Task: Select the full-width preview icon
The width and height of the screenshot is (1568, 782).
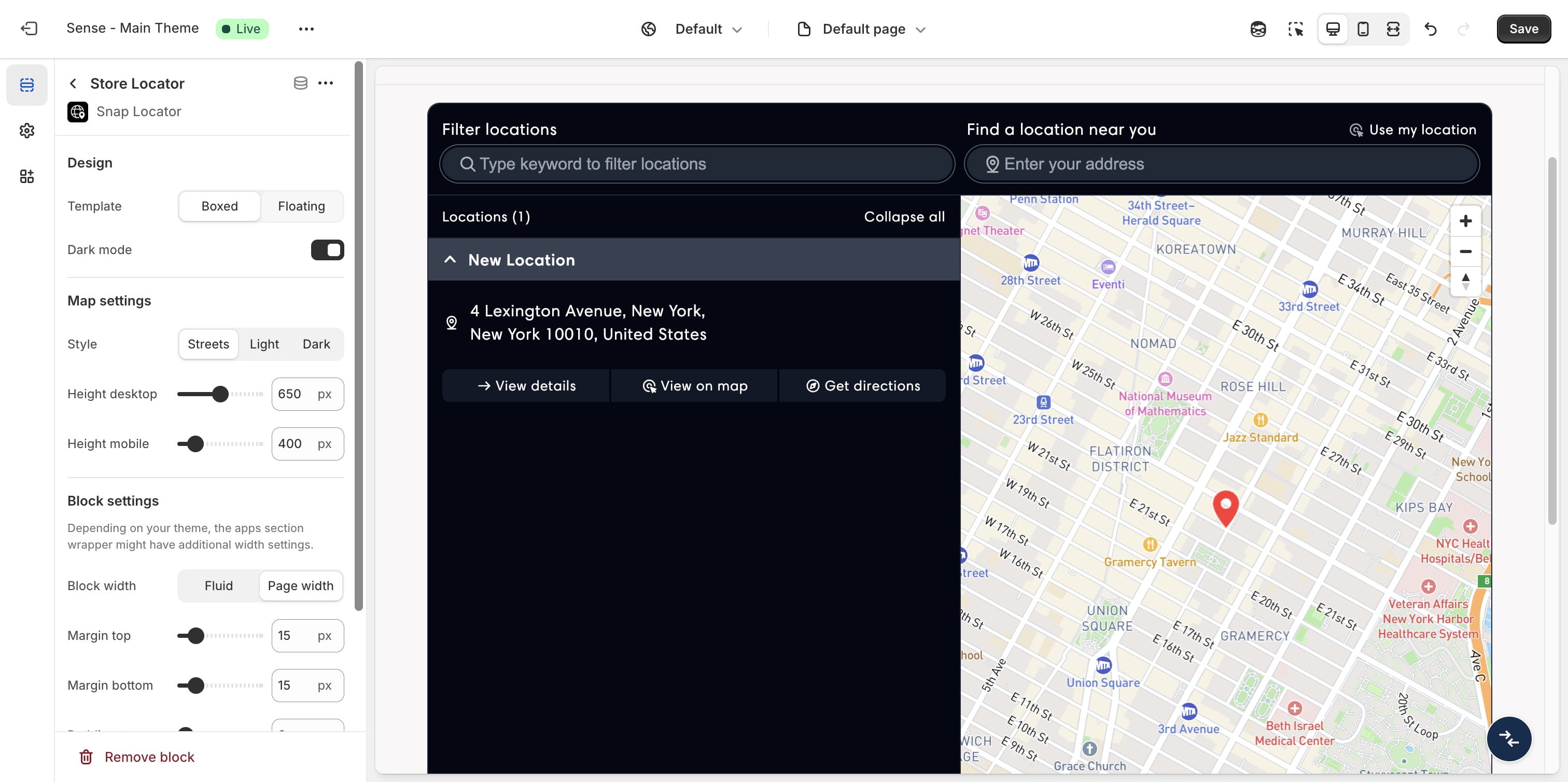Action: click(1393, 29)
